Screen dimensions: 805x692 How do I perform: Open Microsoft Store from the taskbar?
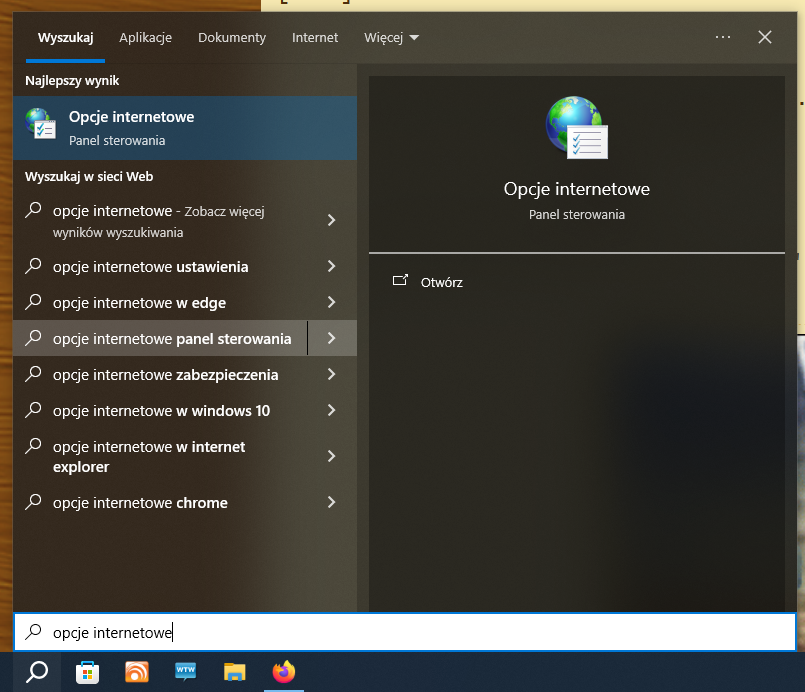tap(87, 672)
